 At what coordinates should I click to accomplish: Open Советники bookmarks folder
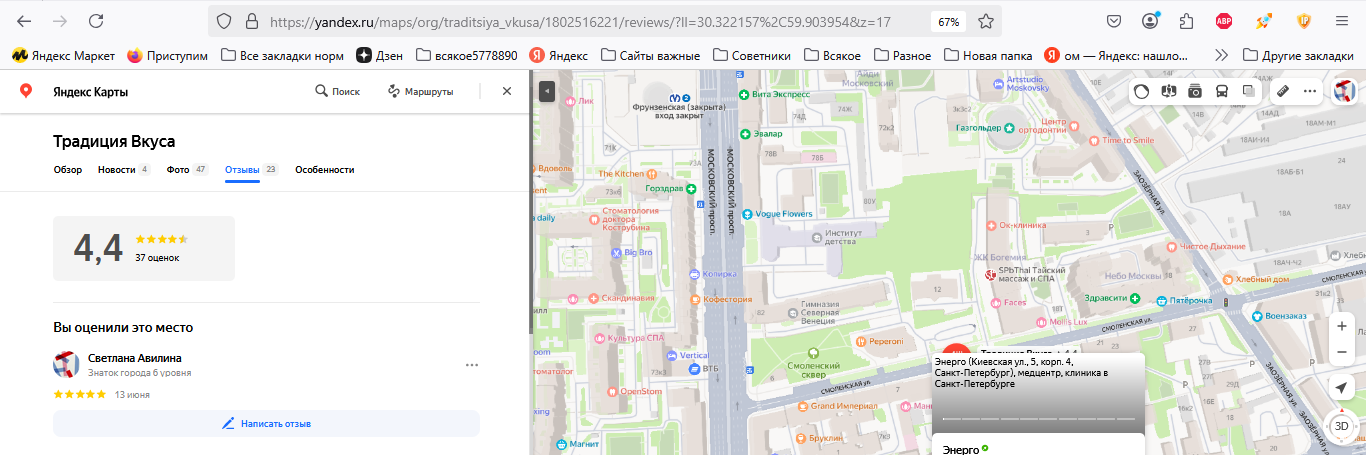coord(751,56)
